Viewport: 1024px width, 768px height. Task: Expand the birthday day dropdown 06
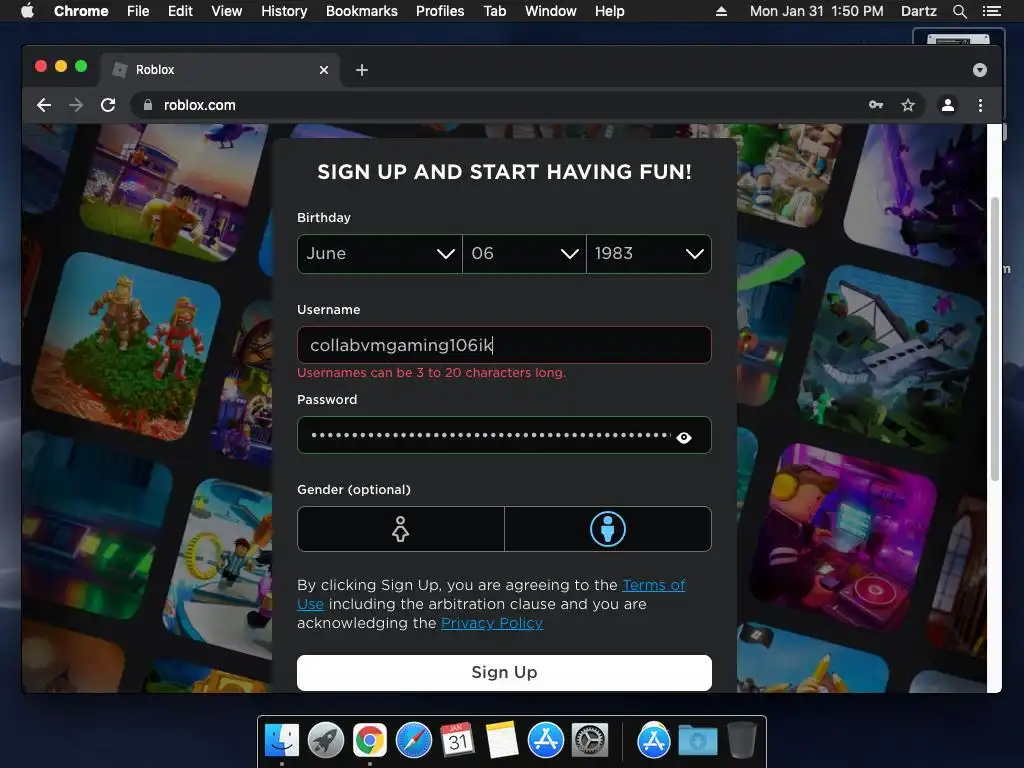click(524, 253)
